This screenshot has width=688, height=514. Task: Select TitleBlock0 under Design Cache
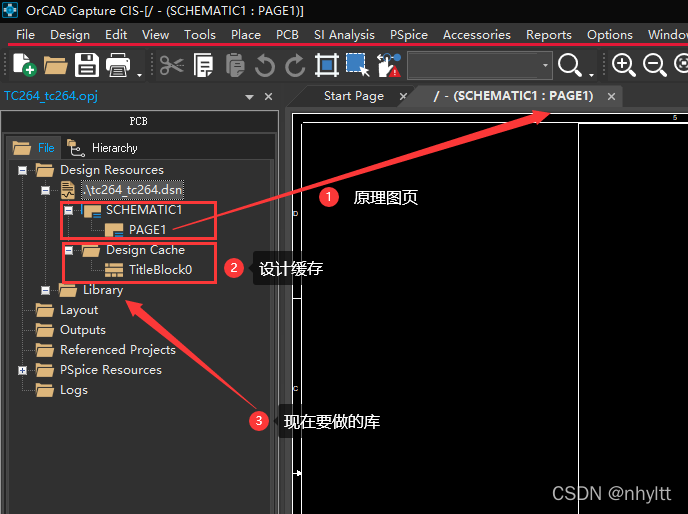coord(159,270)
